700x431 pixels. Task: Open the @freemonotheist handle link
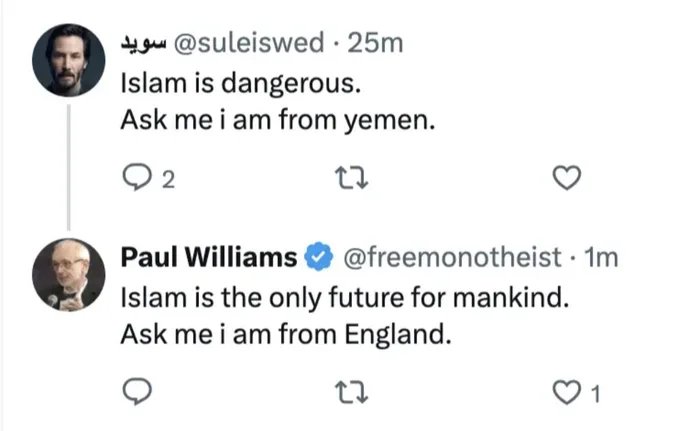pyautogui.click(x=452, y=258)
